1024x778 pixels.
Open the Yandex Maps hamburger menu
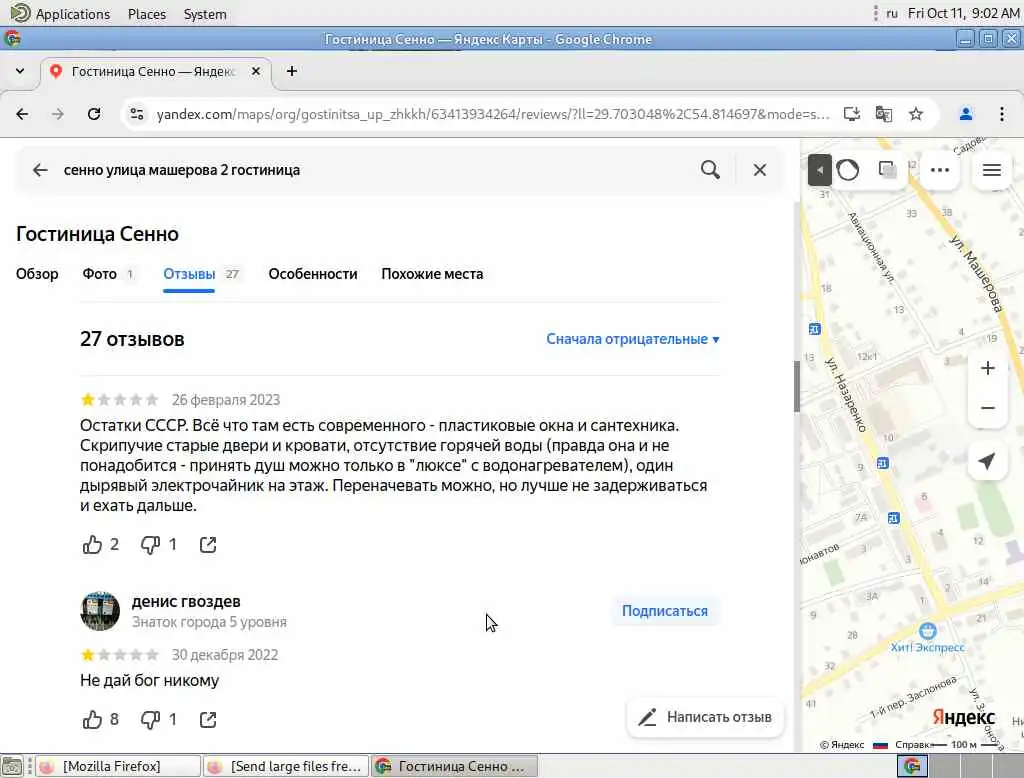(x=991, y=170)
